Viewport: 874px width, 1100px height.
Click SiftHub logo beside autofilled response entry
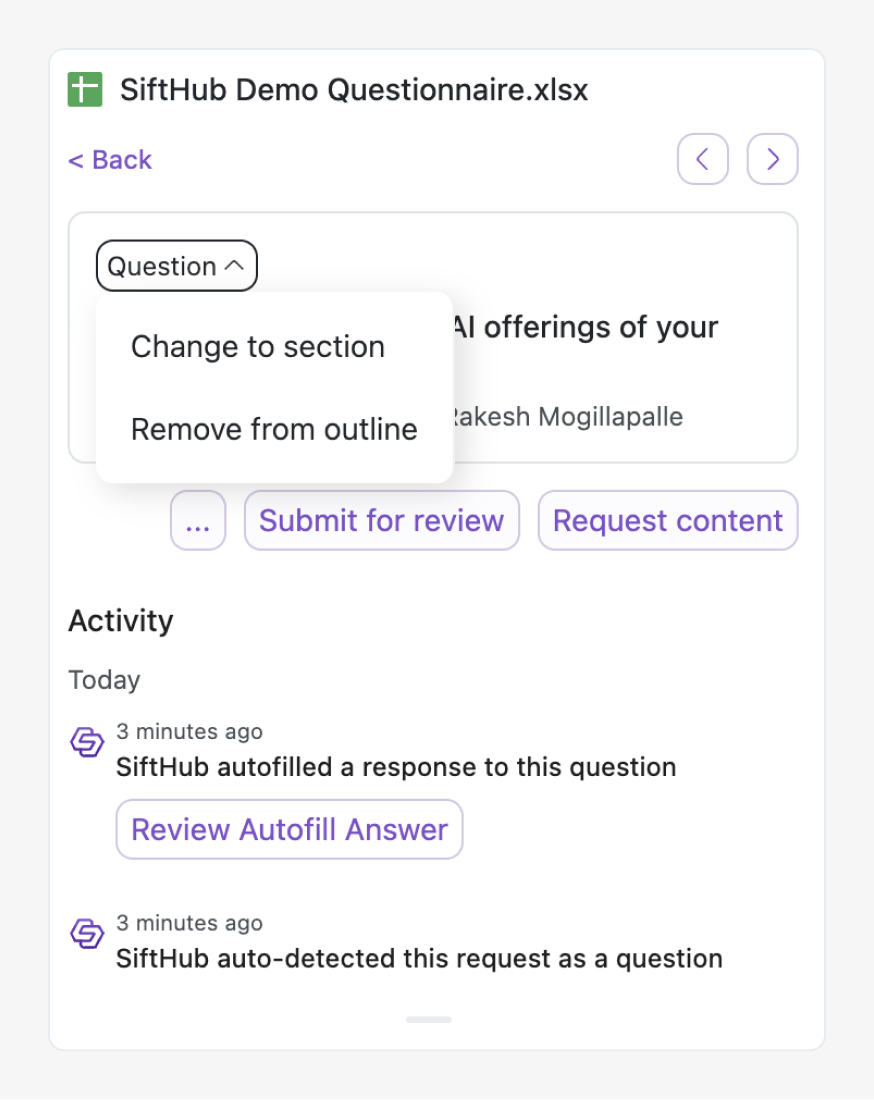[x=87, y=743]
